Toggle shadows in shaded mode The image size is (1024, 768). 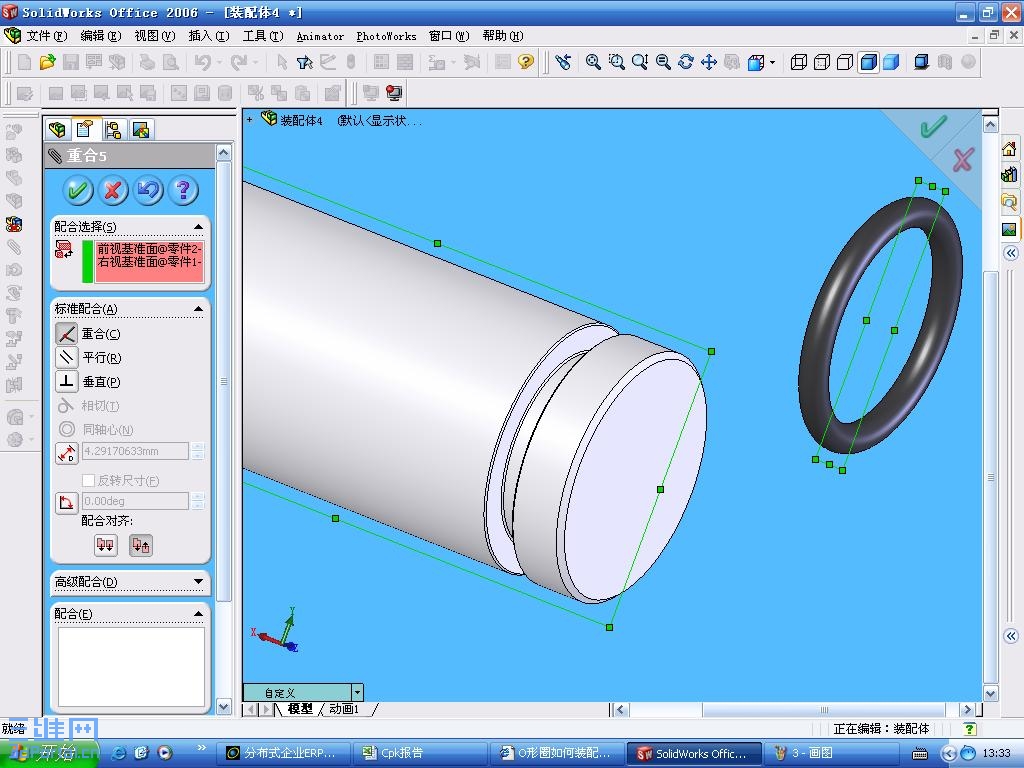point(921,62)
